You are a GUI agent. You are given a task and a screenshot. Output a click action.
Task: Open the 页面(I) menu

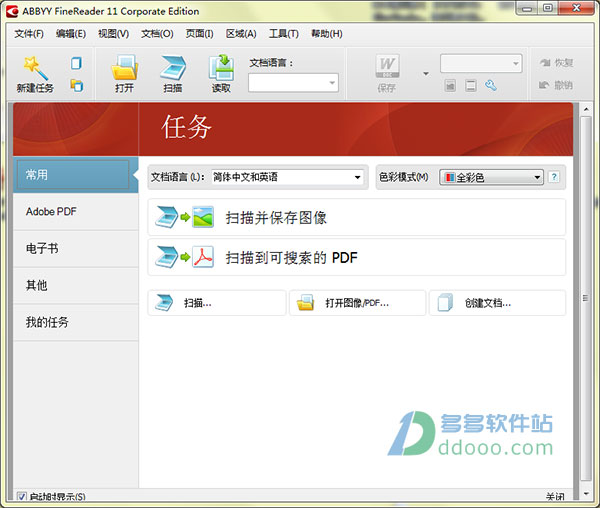pyautogui.click(x=199, y=34)
